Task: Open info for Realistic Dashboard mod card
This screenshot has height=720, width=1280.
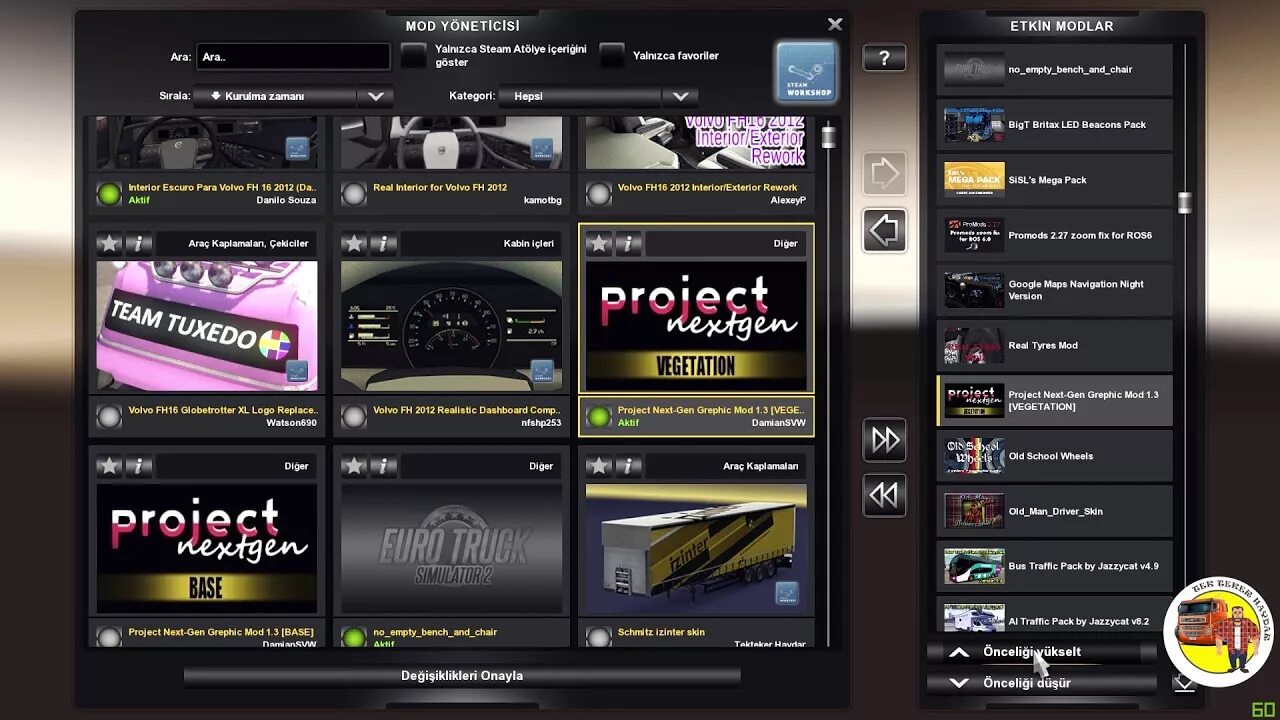Action: click(384, 243)
